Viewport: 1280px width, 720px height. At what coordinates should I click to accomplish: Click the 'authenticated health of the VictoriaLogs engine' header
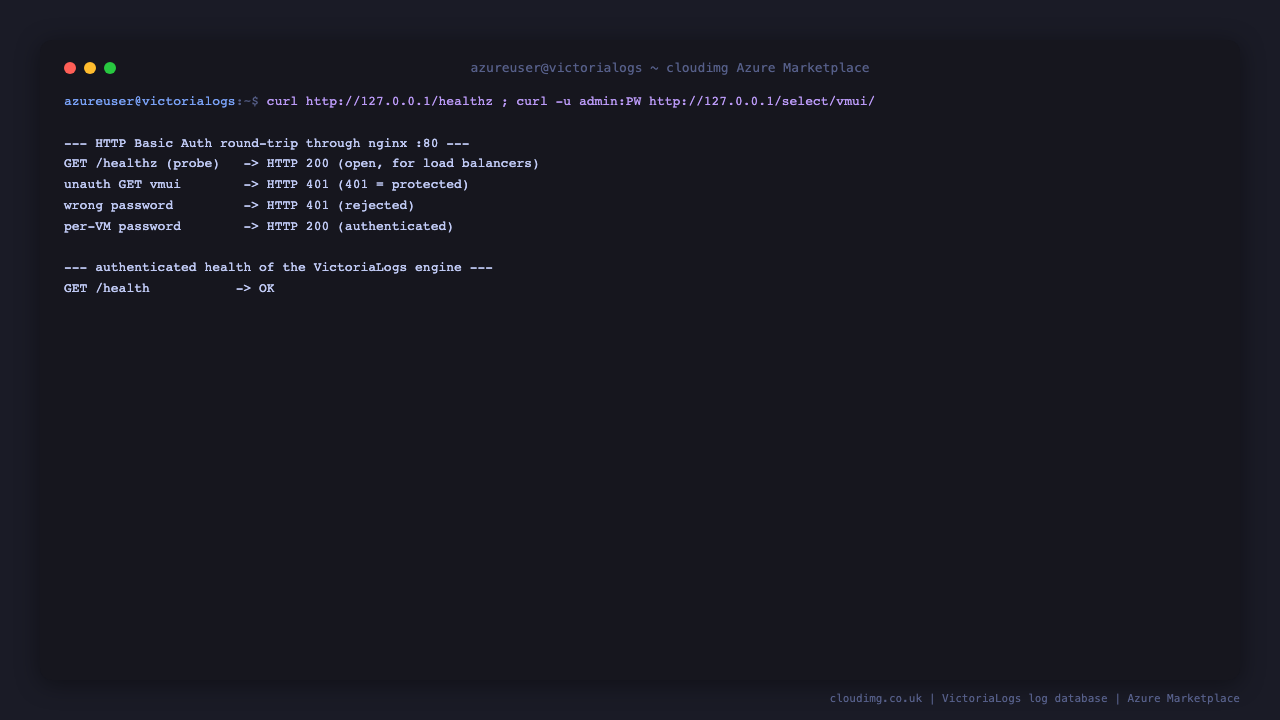click(278, 268)
